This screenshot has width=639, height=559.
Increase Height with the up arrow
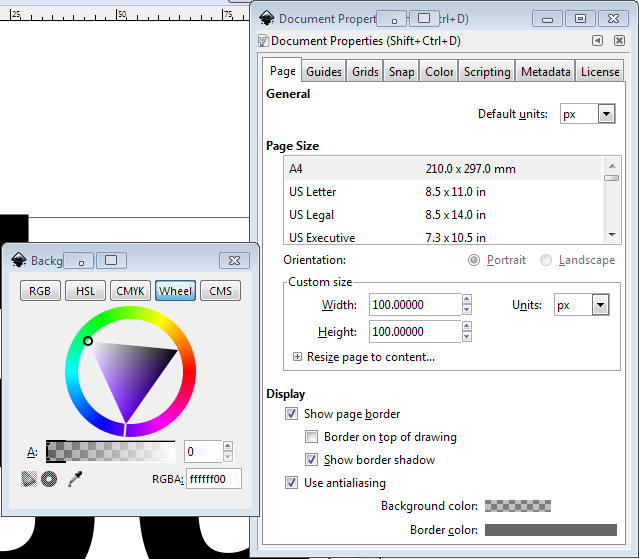[467, 326]
